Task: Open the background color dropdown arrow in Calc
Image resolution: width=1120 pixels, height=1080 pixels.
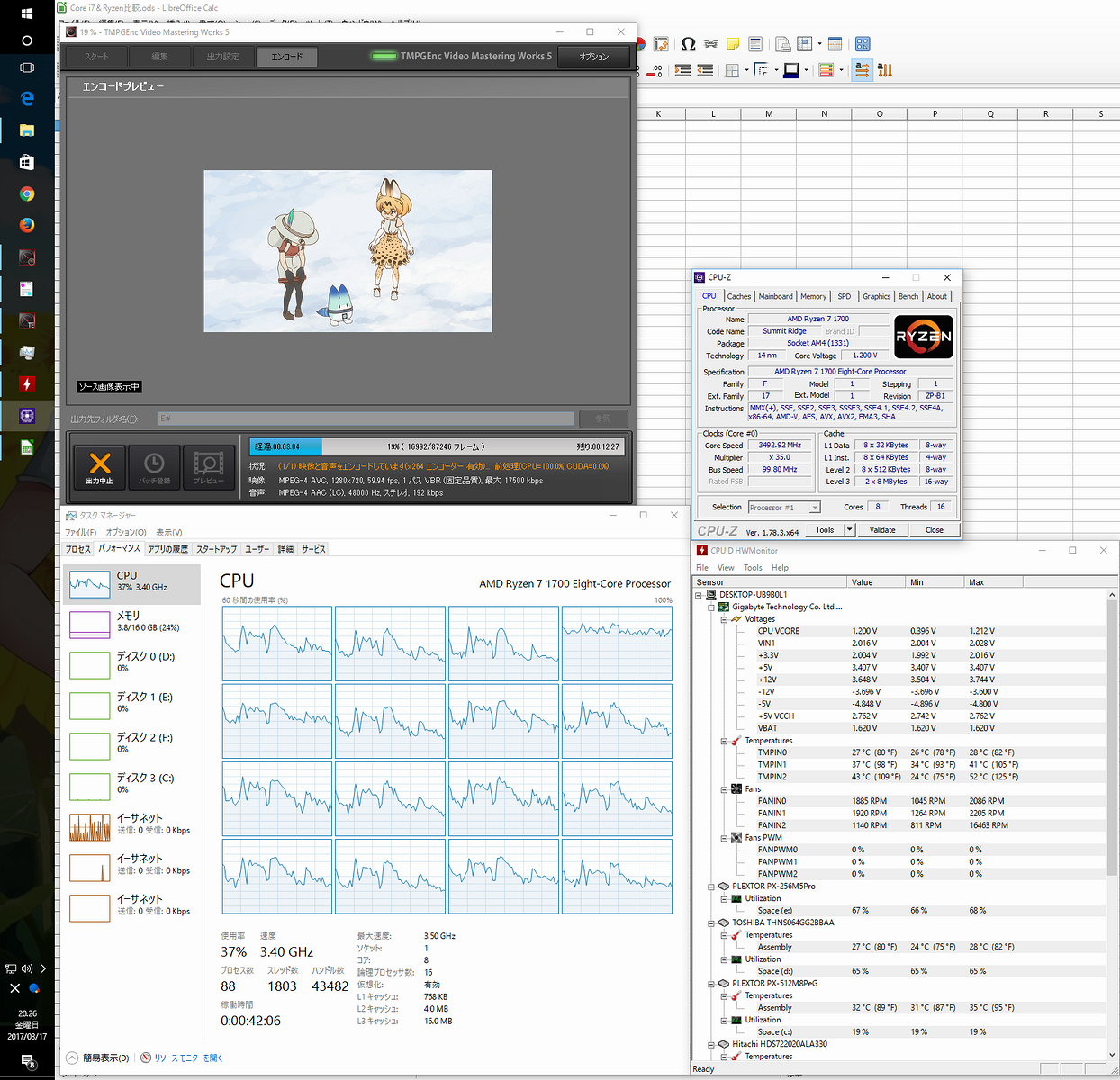Action: 806,70
